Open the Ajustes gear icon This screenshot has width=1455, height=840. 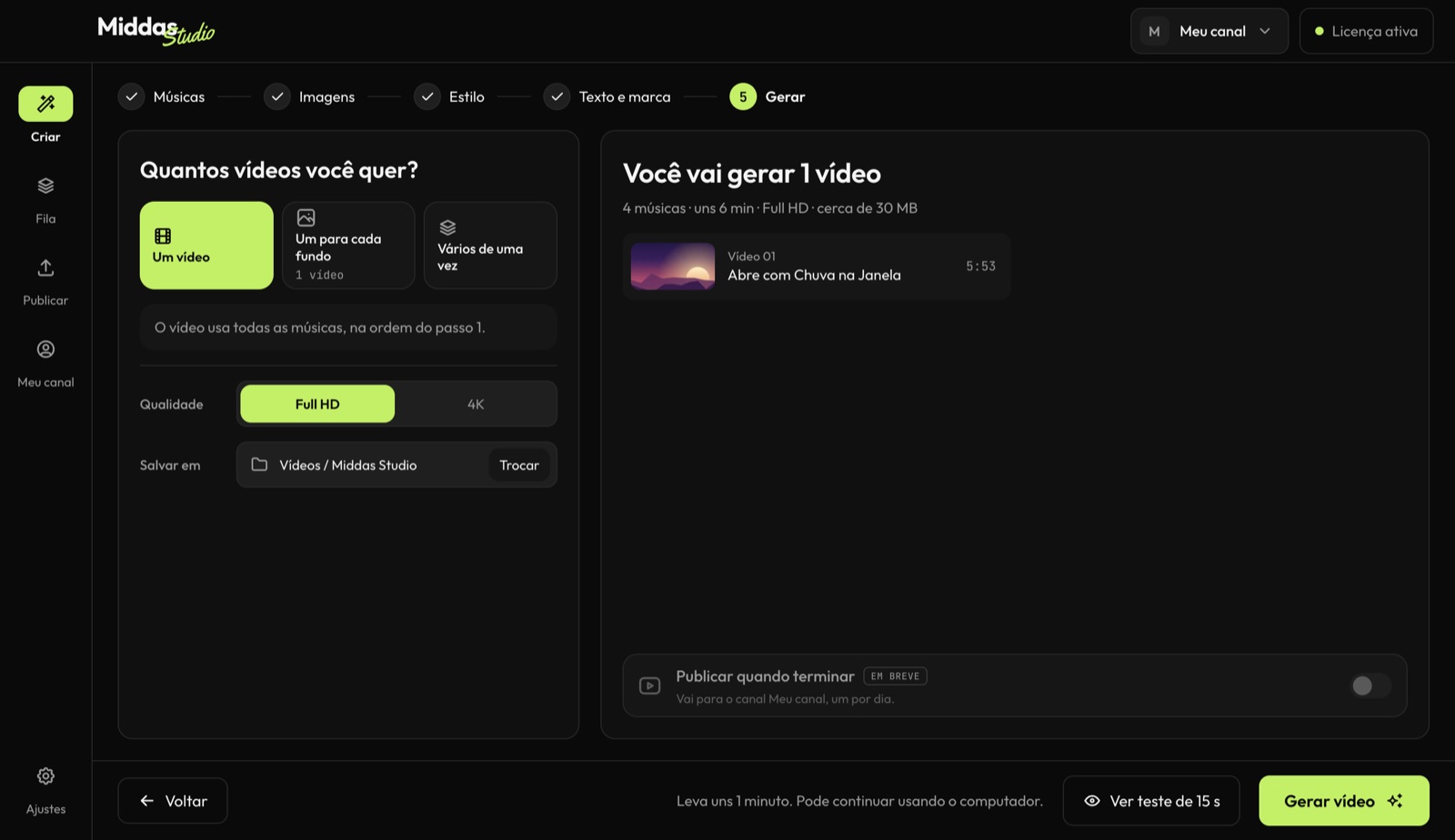pyautogui.click(x=45, y=775)
